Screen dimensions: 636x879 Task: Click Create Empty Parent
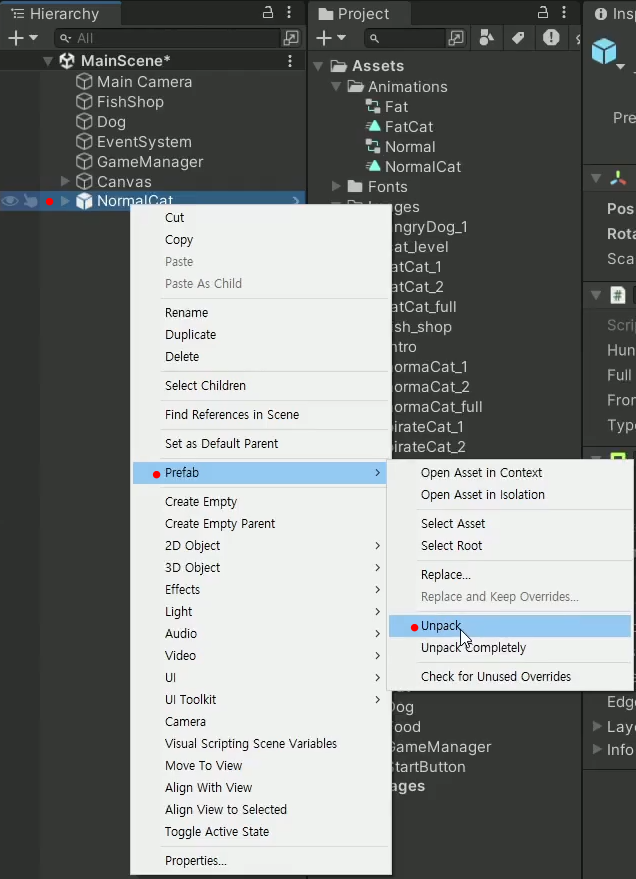coord(261,524)
